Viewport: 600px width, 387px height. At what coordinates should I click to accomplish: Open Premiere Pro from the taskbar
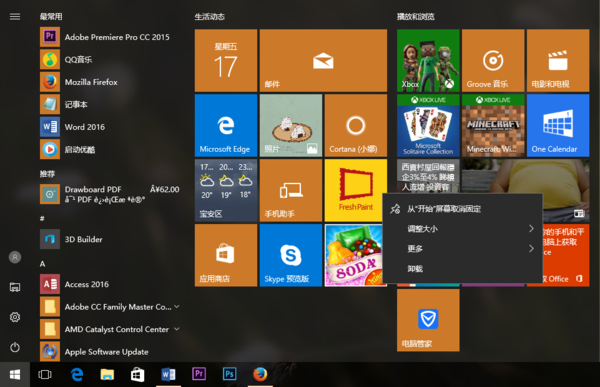tap(199, 375)
